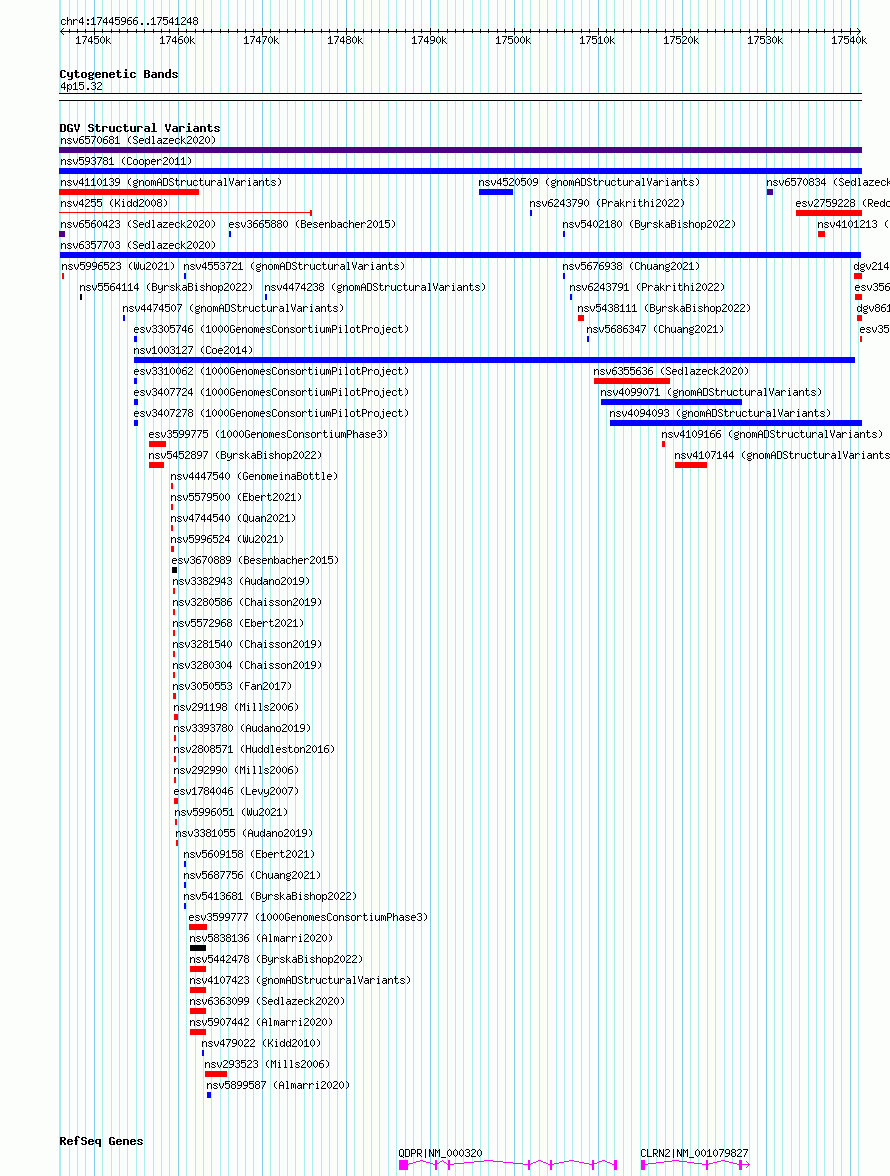Click the esv3599775 1000Genomes Phase3 red bar
Viewport: 890px width, 1176px height.
[x=157, y=444]
